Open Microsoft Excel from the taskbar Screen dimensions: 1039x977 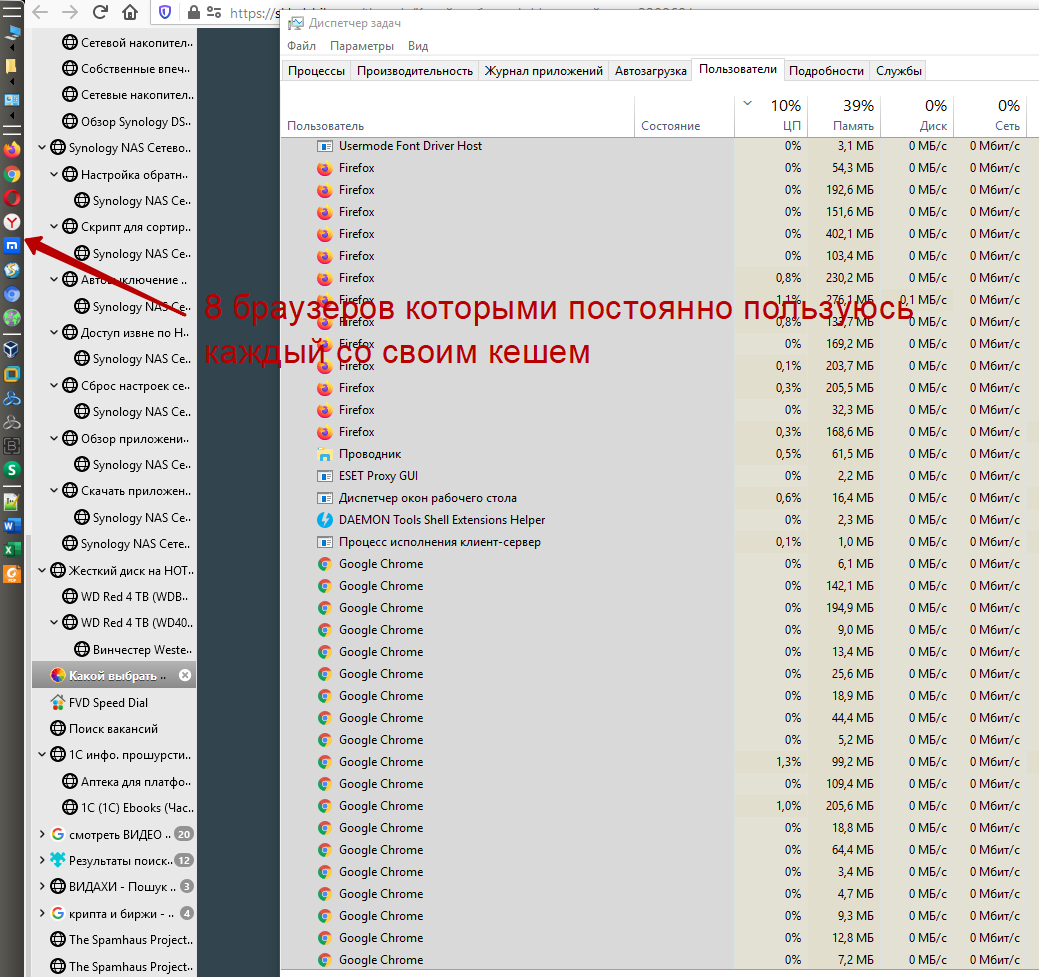(x=12, y=550)
